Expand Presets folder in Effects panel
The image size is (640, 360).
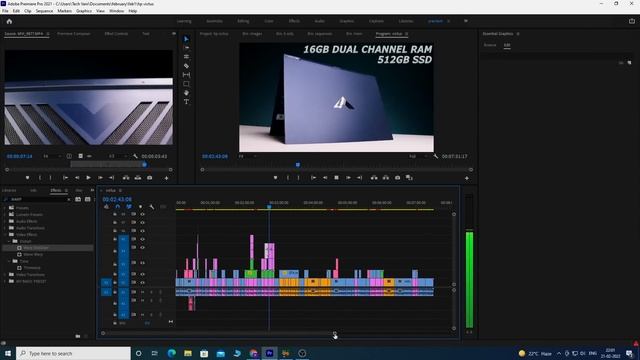coord(5,208)
